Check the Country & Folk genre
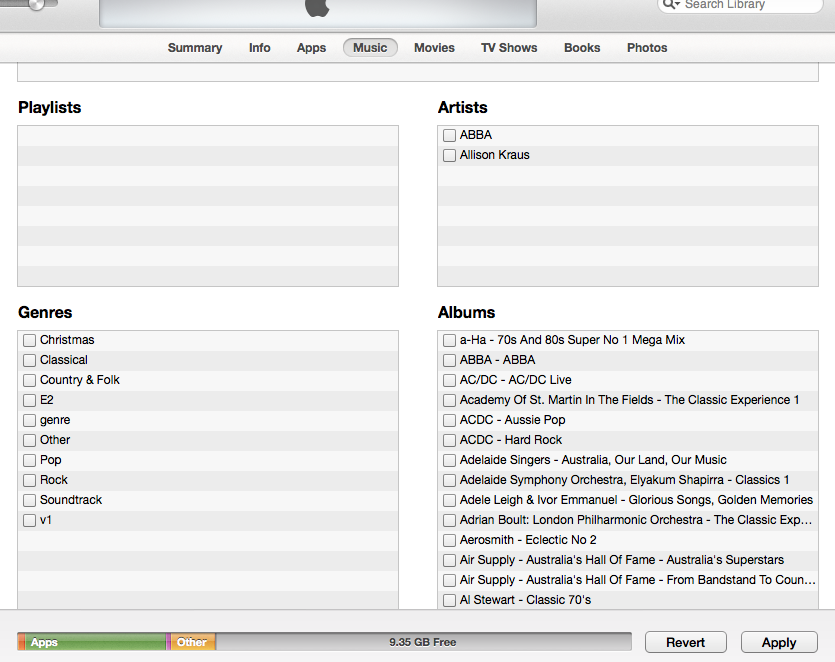The height and width of the screenshot is (662, 835). tap(29, 380)
